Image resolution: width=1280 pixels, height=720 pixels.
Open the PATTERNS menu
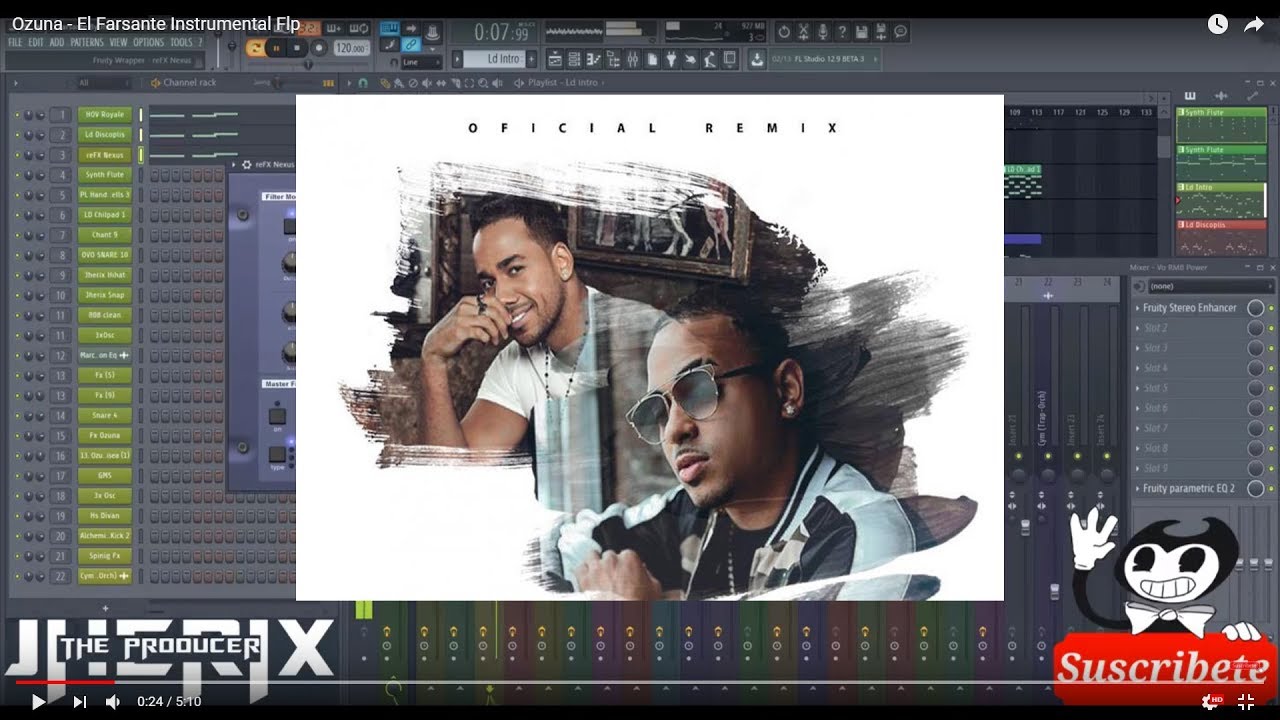(87, 43)
